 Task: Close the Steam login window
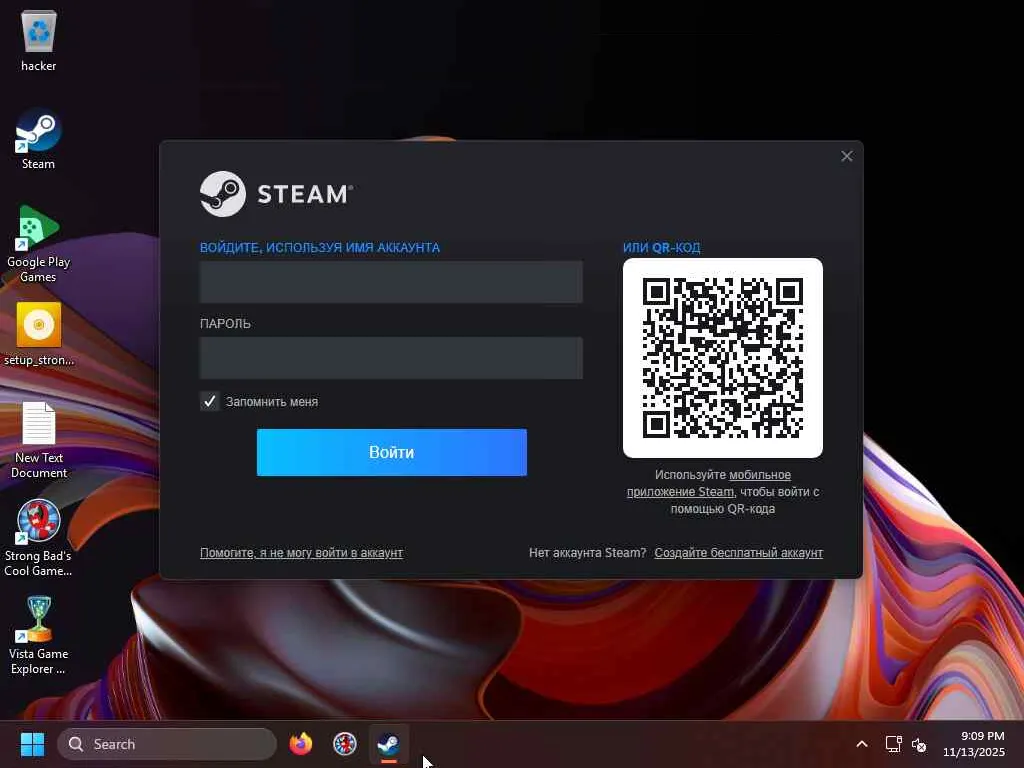pos(847,156)
